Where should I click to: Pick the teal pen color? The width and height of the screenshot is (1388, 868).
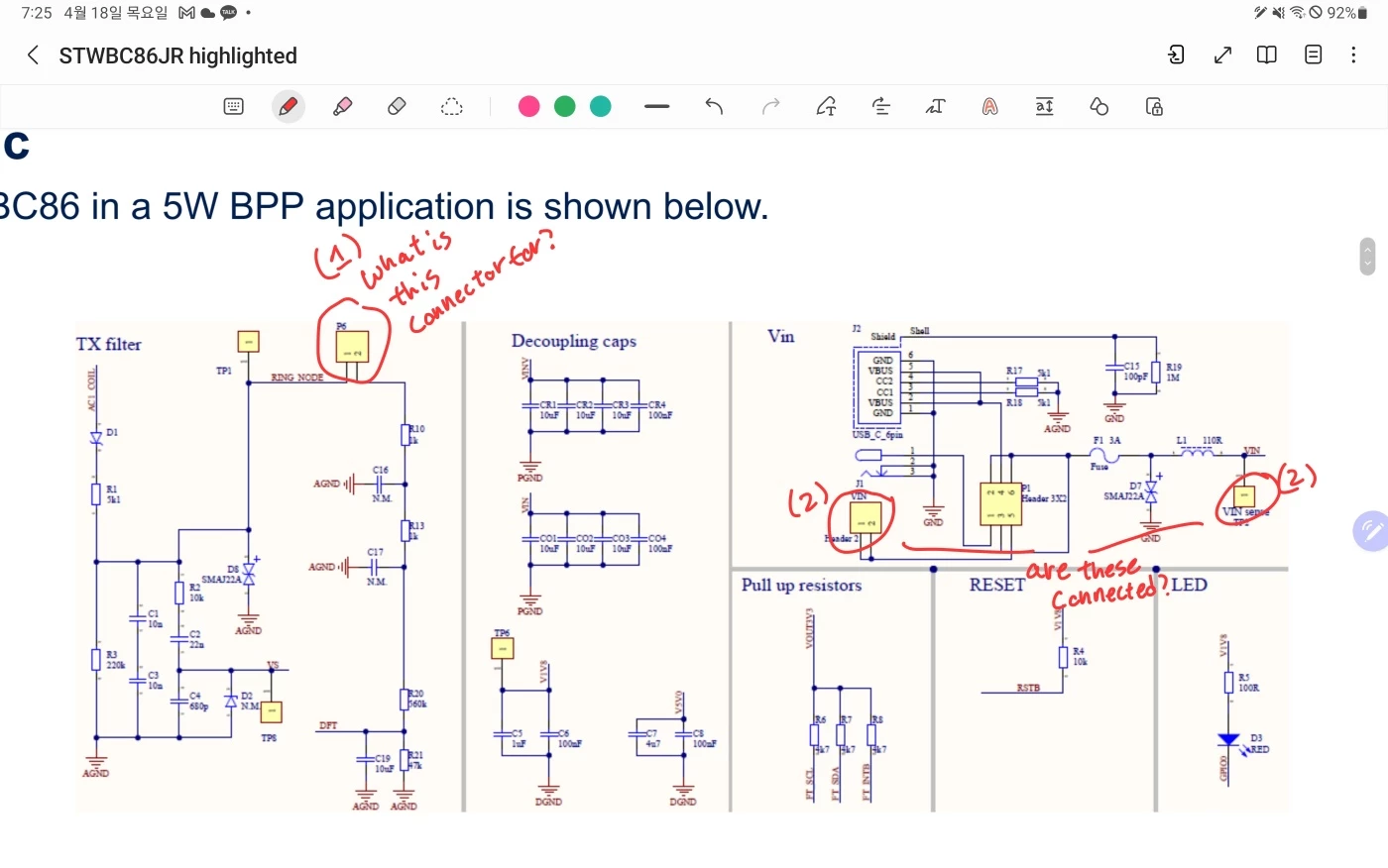point(601,106)
